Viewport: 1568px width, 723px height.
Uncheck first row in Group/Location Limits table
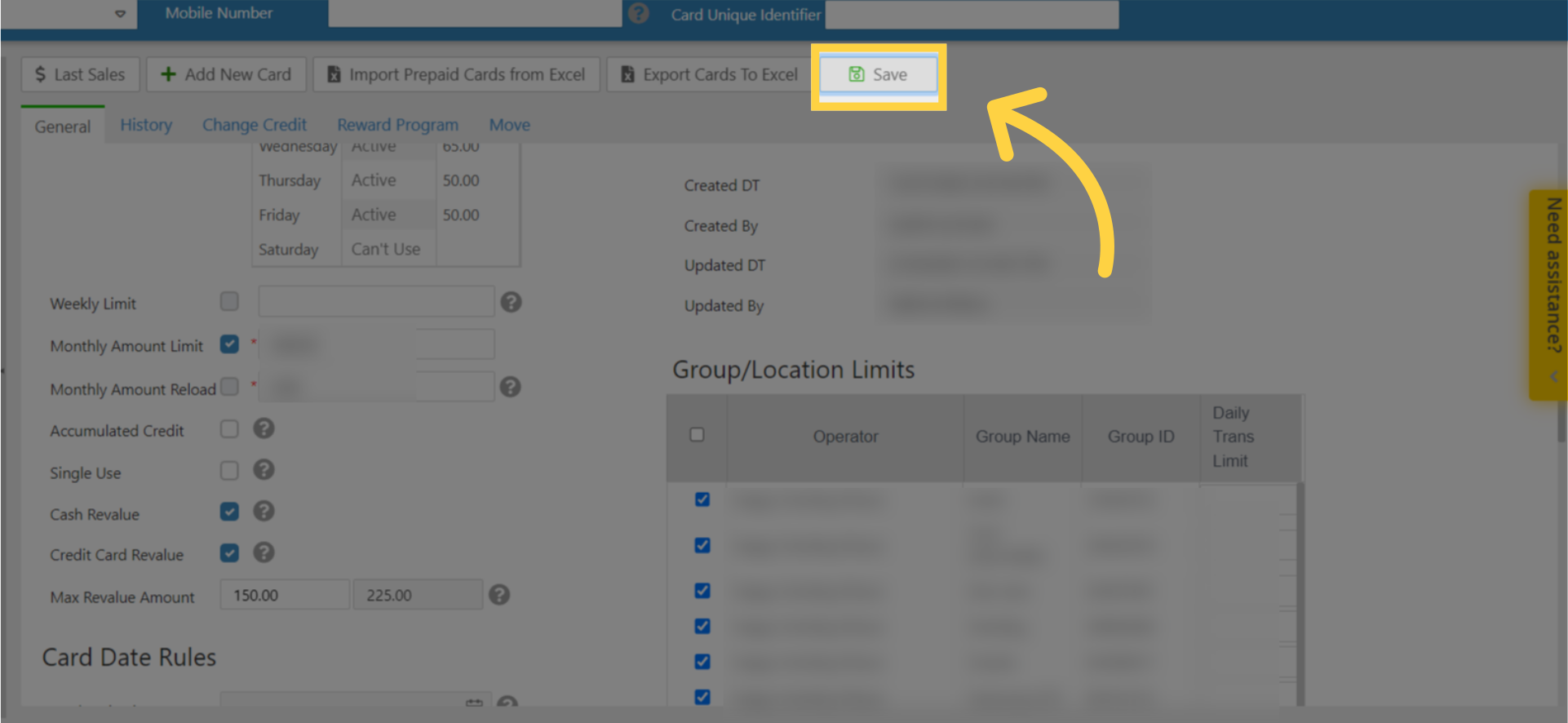click(702, 499)
